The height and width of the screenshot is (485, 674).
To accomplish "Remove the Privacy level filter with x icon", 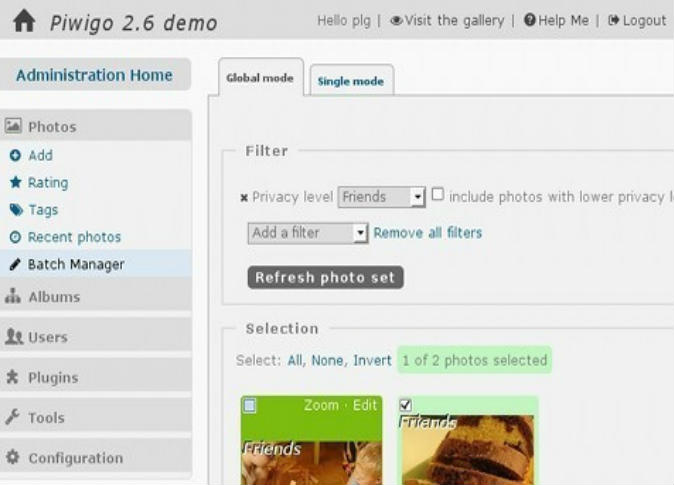I will coord(244,198).
